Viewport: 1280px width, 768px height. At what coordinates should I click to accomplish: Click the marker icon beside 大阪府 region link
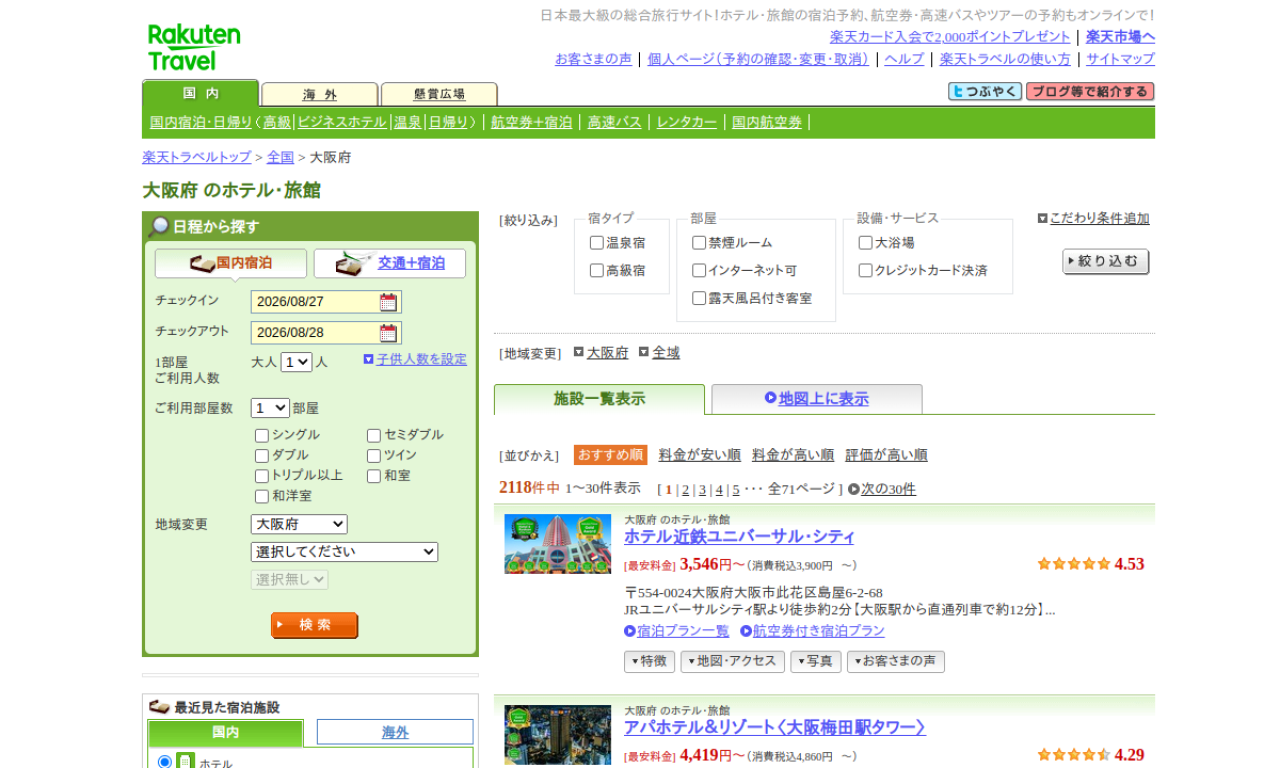point(578,352)
